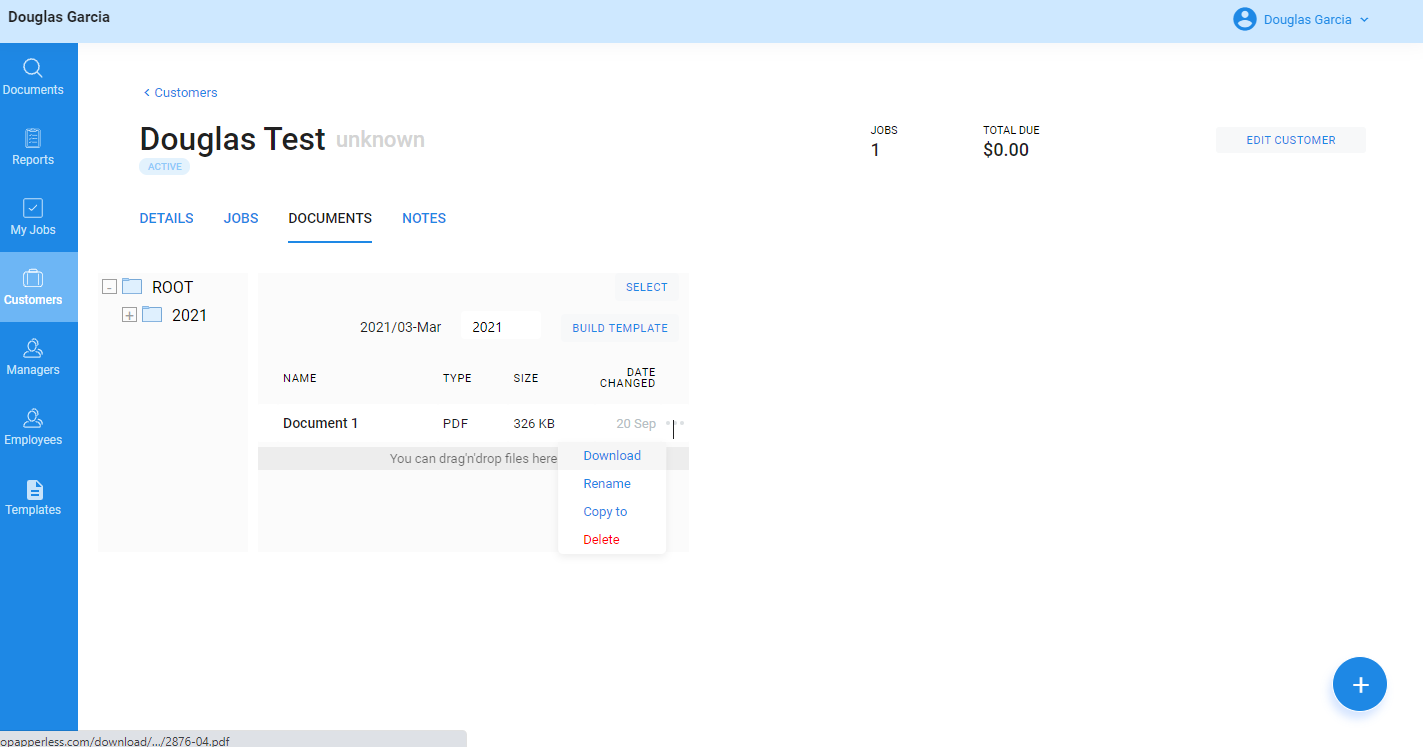The height and width of the screenshot is (747, 1423).
Task: Select the Reports sidebar icon
Action: point(33,146)
